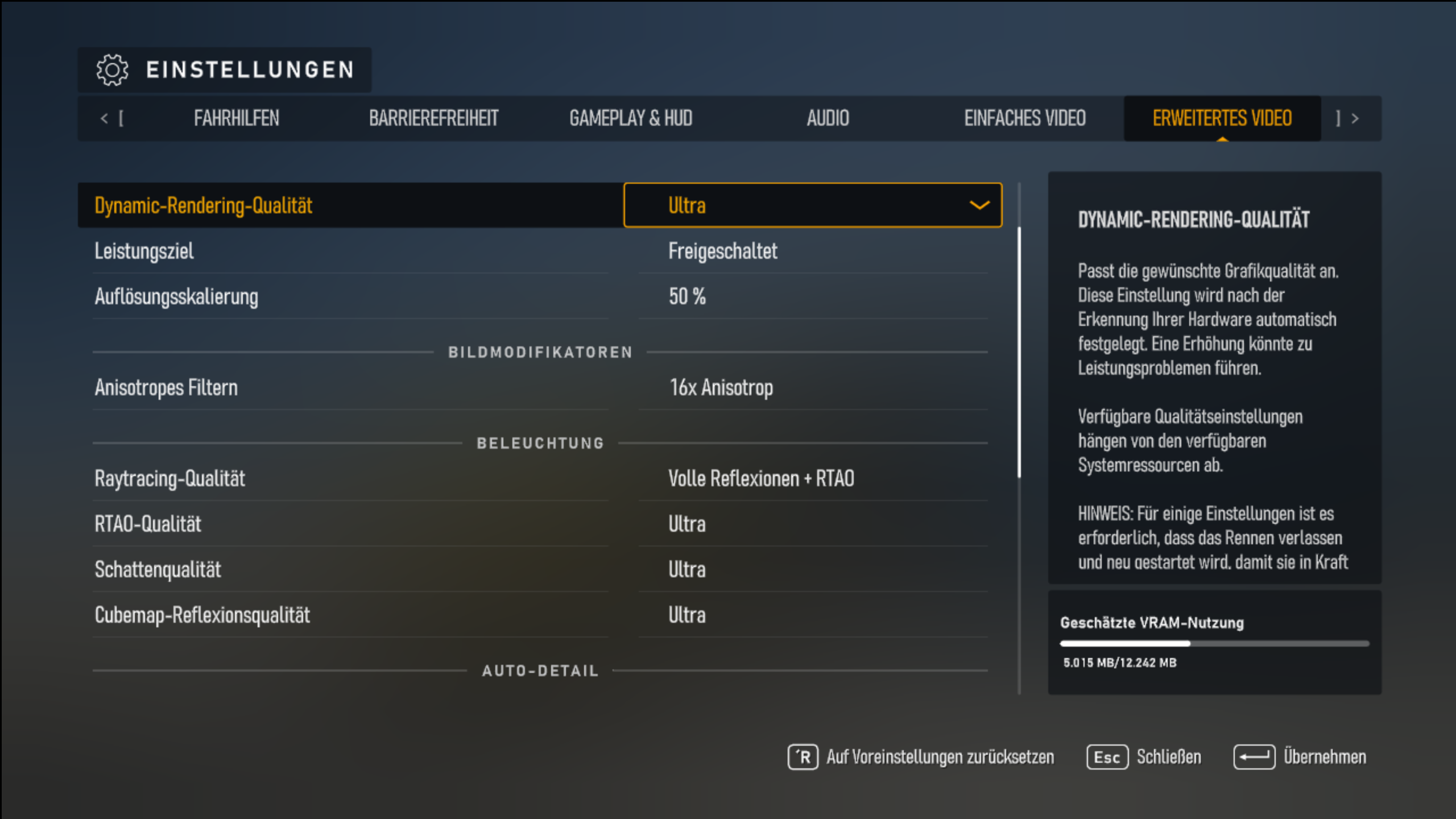Change Anisotropes Filtern setting 16x Anisotrop
This screenshot has height=819, width=1456.
click(721, 387)
